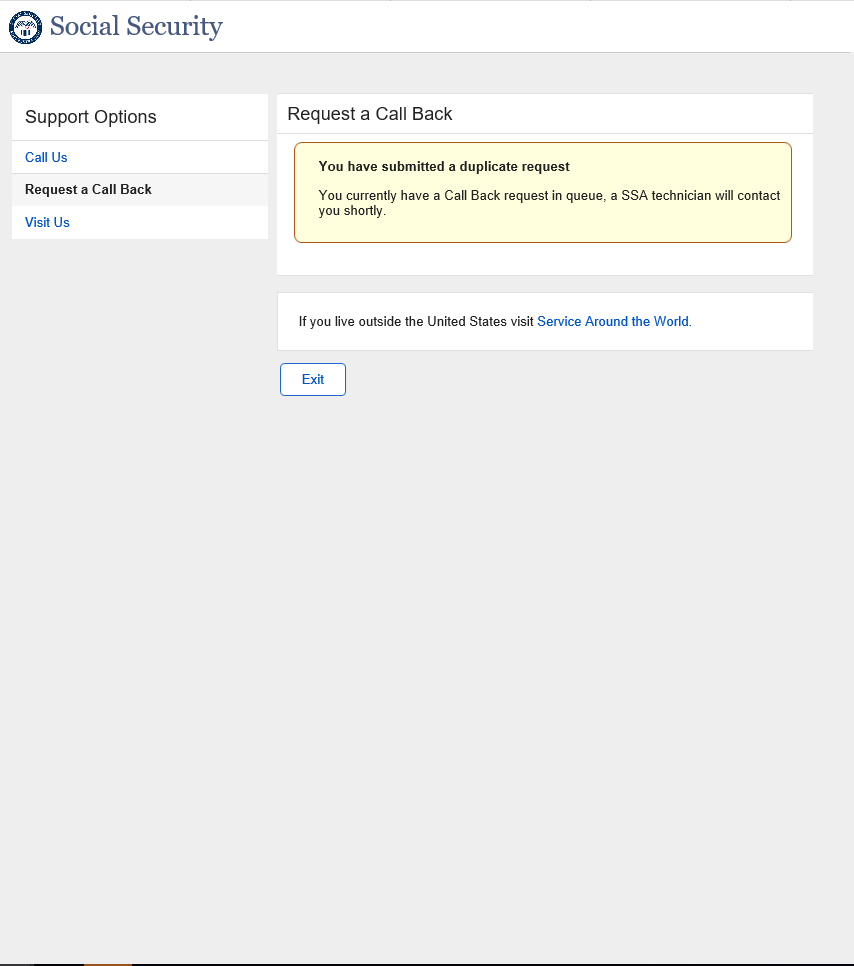Click the word 'visit' before Service link

[522, 321]
